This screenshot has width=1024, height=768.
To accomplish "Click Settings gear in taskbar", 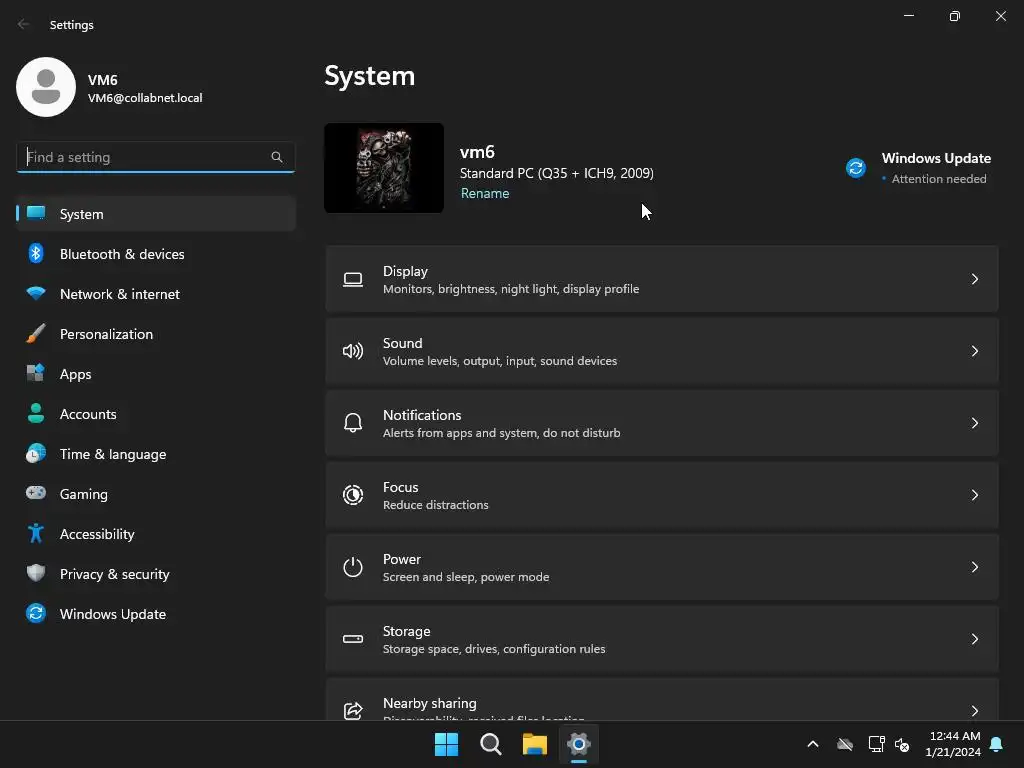I will [x=579, y=744].
